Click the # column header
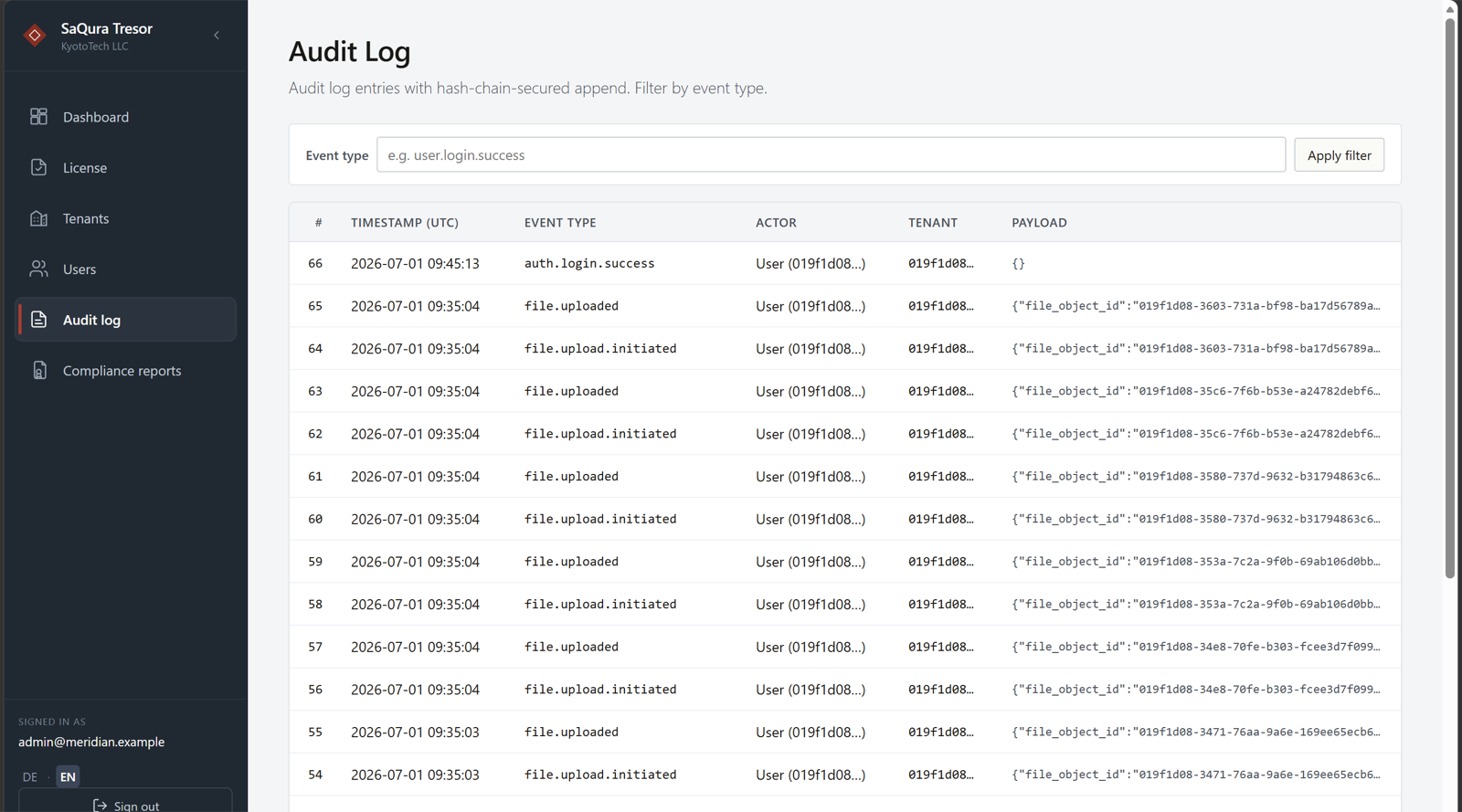 coord(318,223)
